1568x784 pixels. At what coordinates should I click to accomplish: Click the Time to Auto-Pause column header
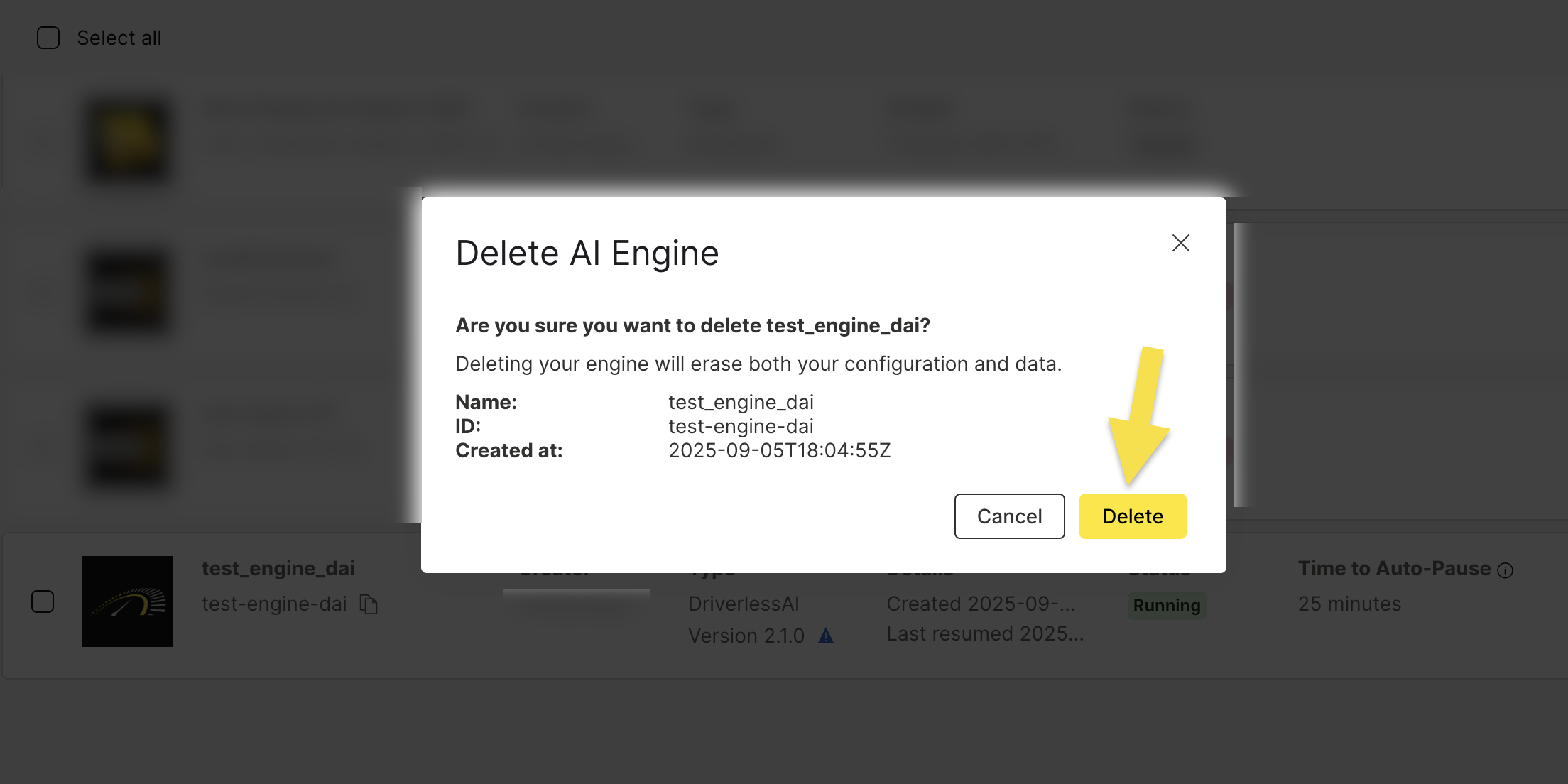pos(1394,569)
